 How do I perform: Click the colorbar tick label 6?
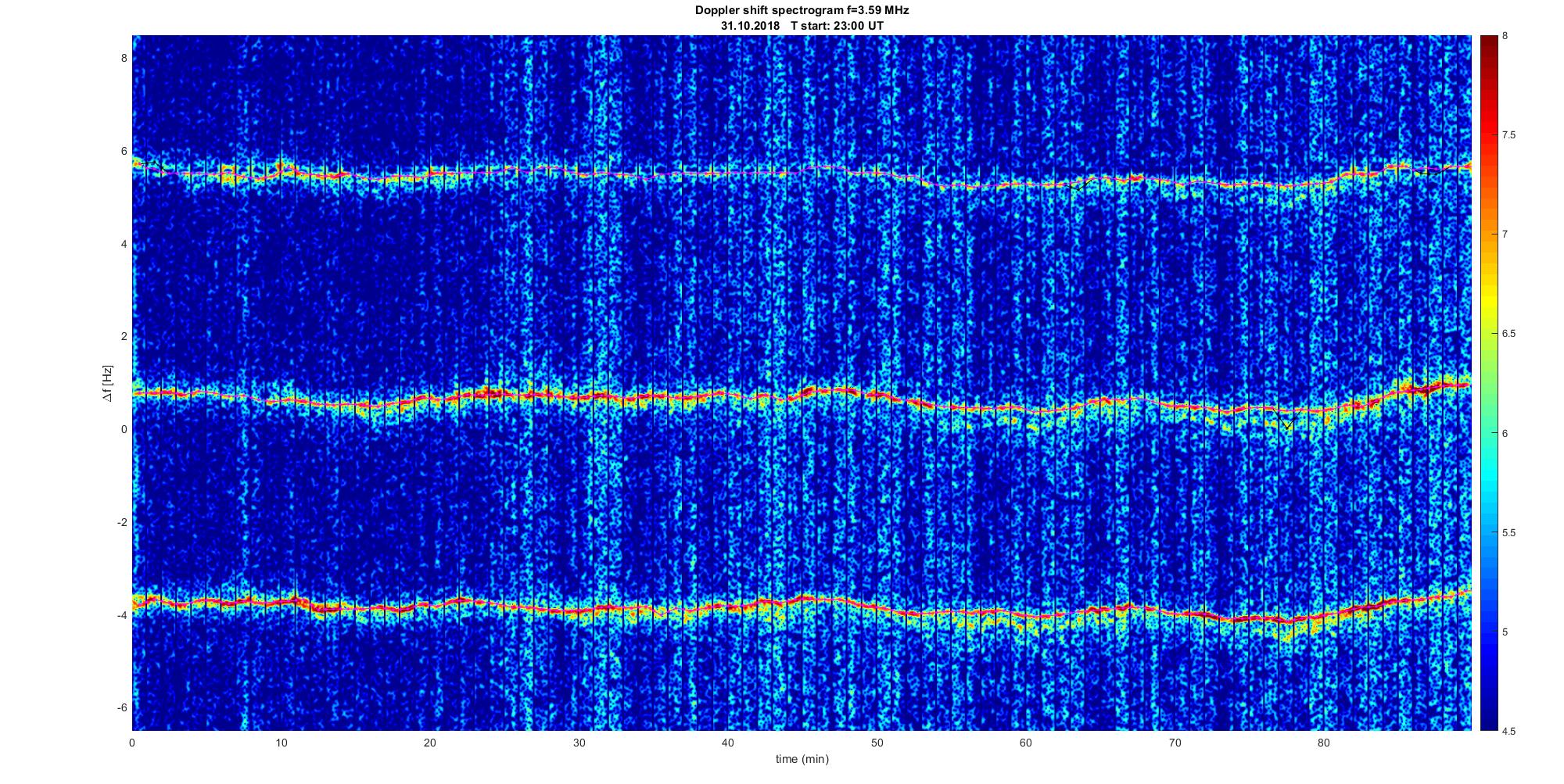[1505, 433]
